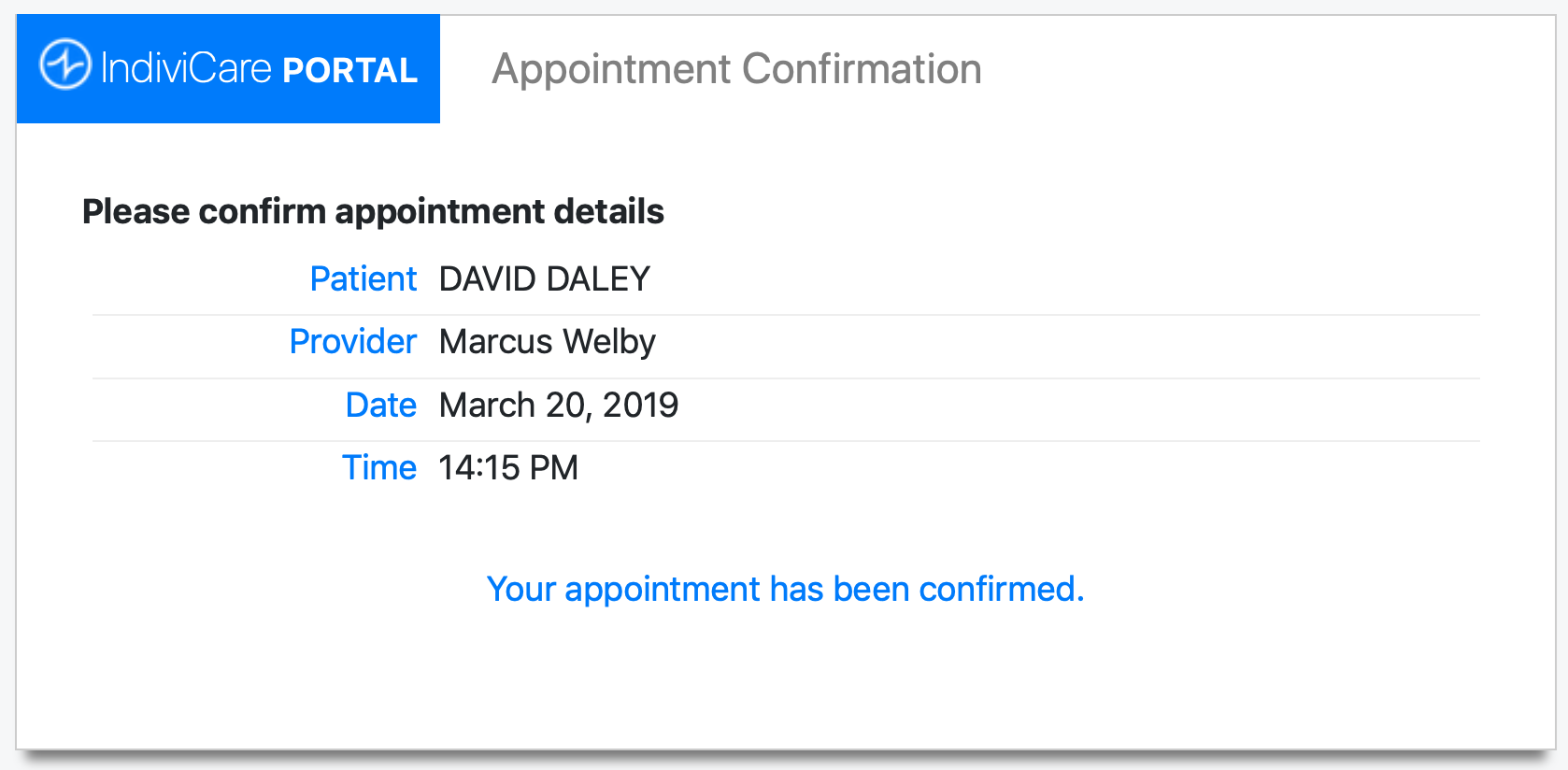This screenshot has width=1568, height=770.
Task: Click the PM suffix of the time
Action: coord(554,467)
